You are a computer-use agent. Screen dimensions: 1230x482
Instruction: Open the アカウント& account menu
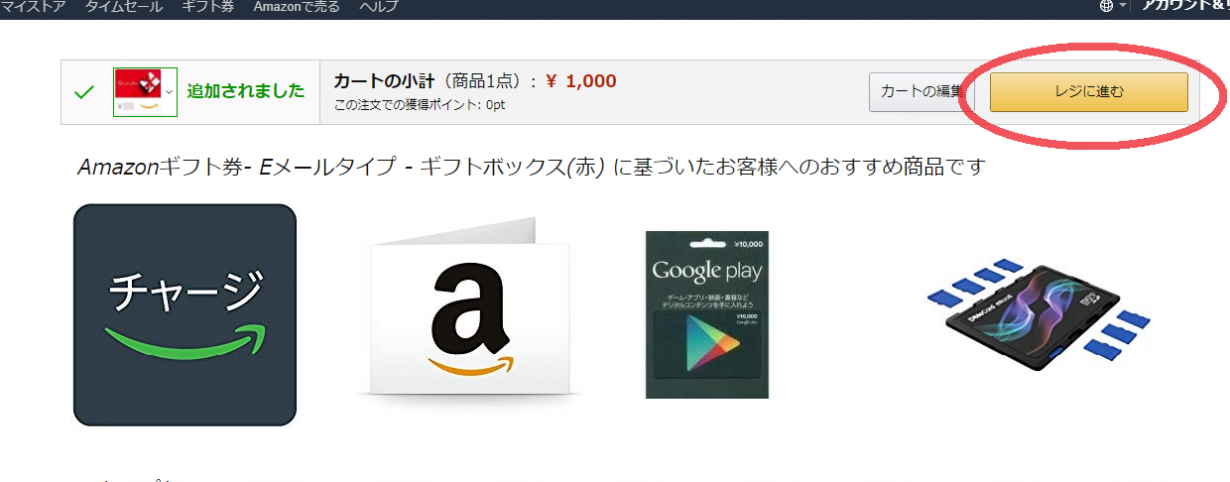tap(1186, 6)
